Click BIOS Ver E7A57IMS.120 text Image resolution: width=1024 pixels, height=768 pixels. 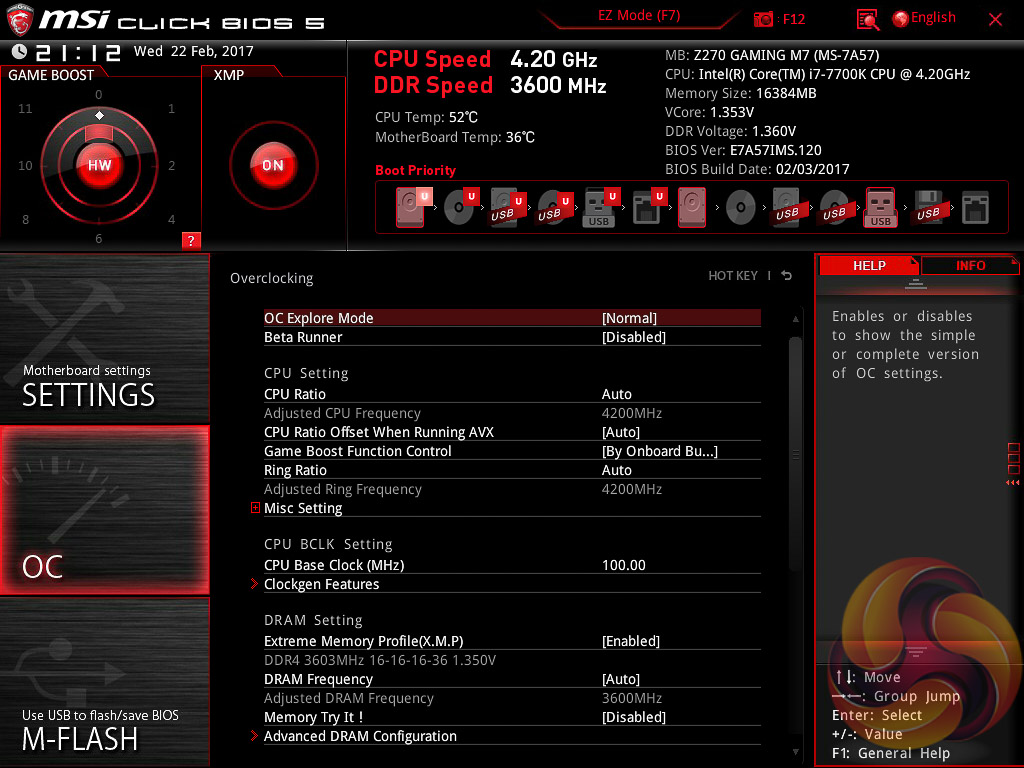click(743, 150)
